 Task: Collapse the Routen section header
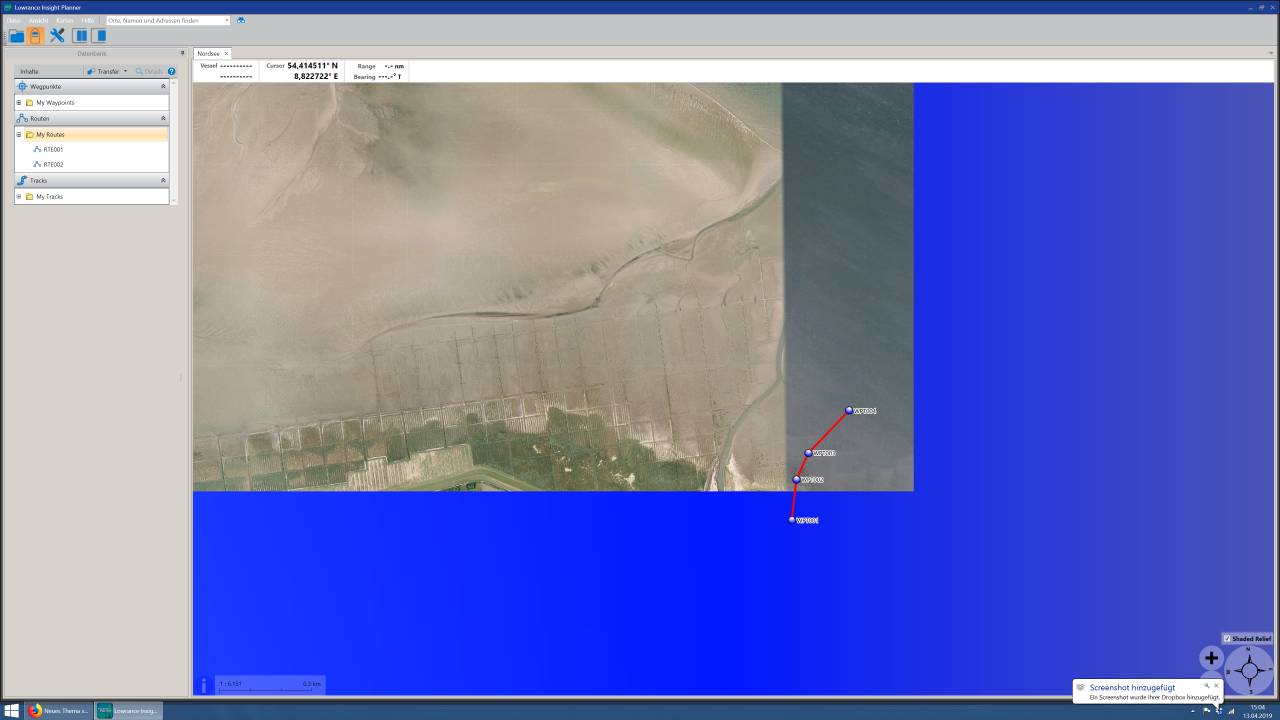163,118
